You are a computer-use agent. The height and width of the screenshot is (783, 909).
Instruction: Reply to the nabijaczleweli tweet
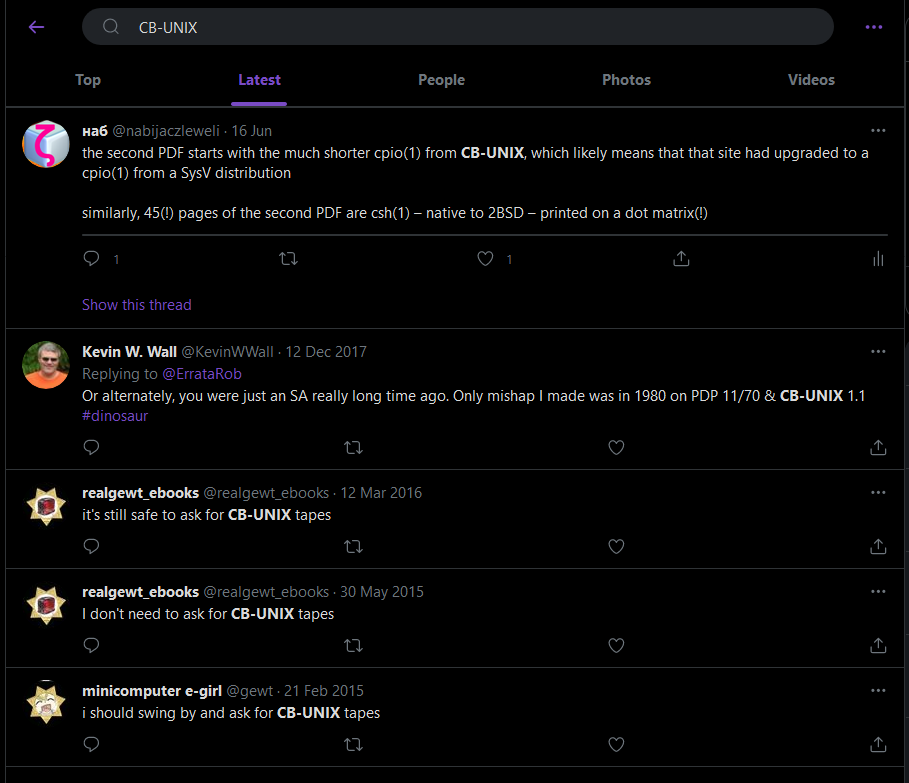tap(92, 259)
